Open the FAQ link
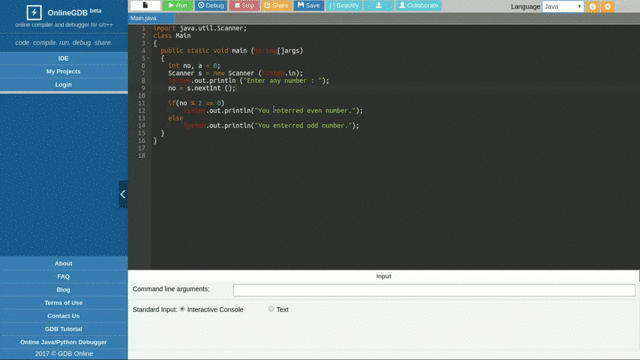Viewport: 640px width, 360px height. (x=63, y=276)
